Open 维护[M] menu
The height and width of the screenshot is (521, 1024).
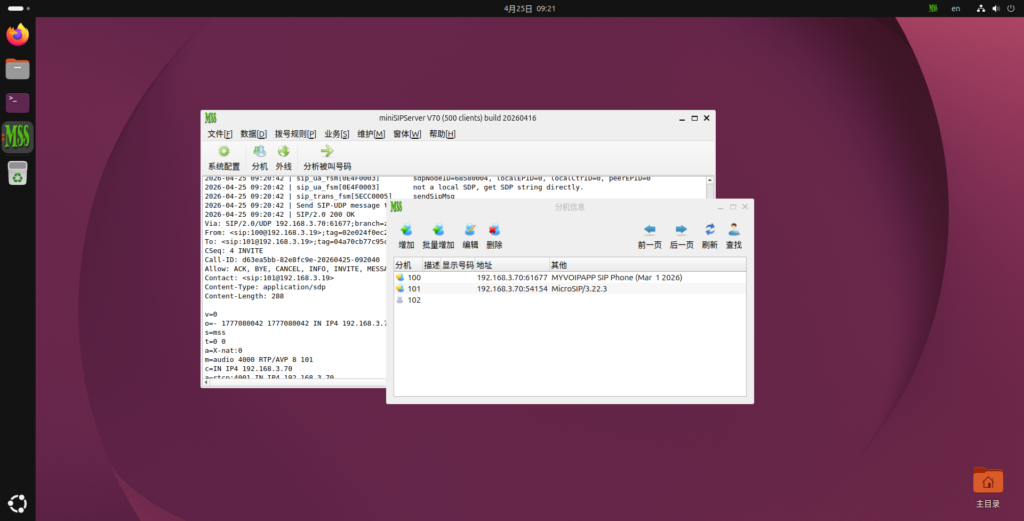pyautogui.click(x=371, y=134)
